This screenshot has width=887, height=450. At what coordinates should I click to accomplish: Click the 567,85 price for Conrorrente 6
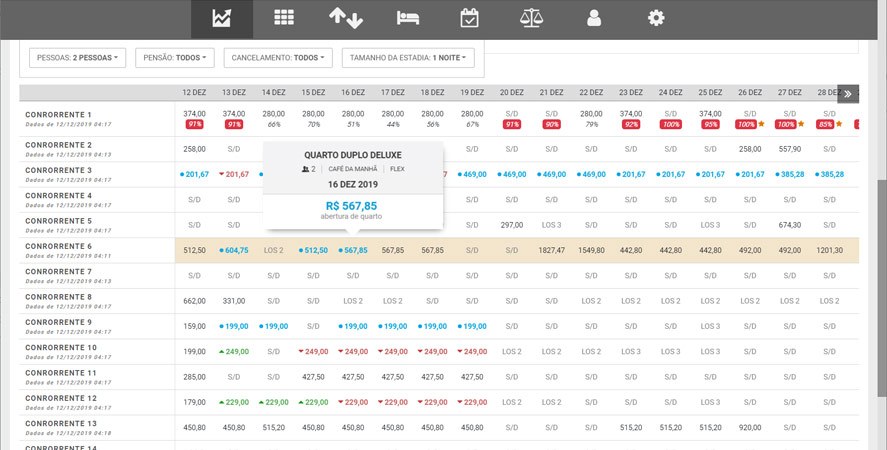(354, 250)
